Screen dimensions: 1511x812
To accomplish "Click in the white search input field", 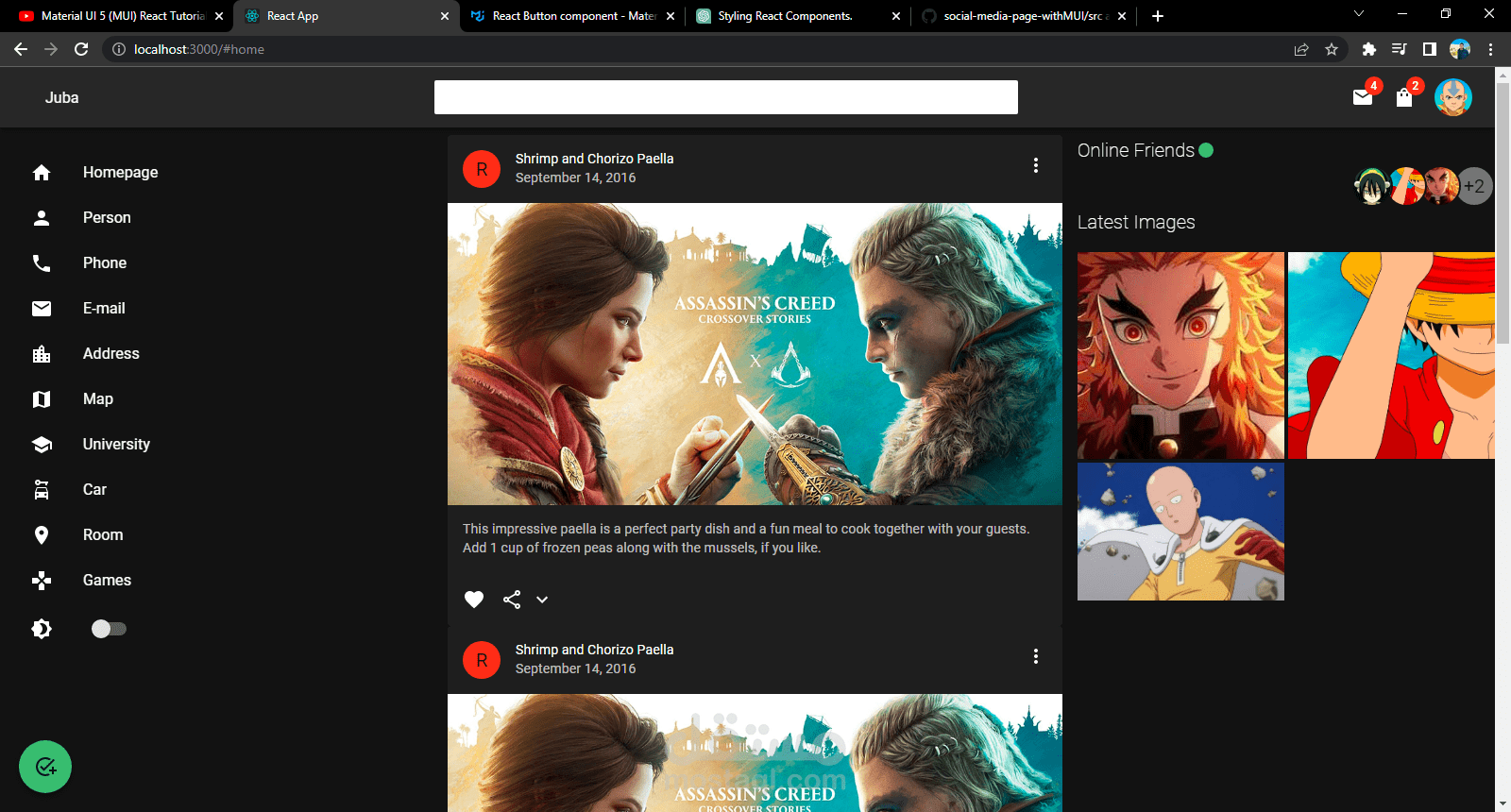I will point(726,97).
